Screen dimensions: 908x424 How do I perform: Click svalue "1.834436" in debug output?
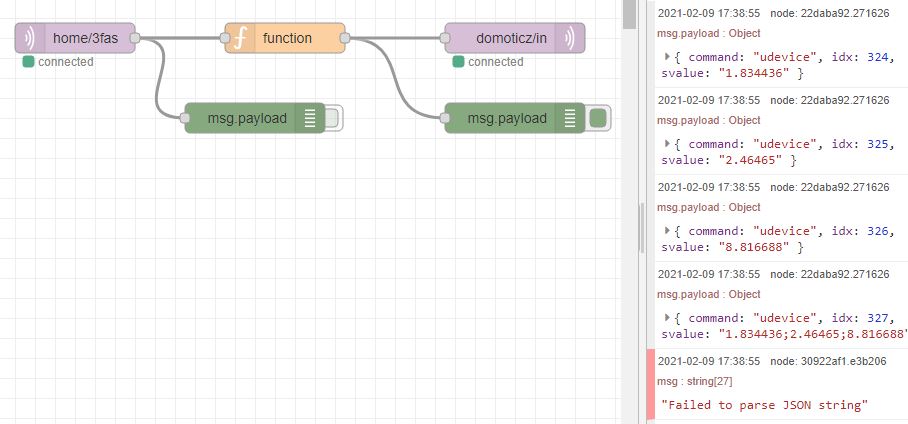pos(754,74)
